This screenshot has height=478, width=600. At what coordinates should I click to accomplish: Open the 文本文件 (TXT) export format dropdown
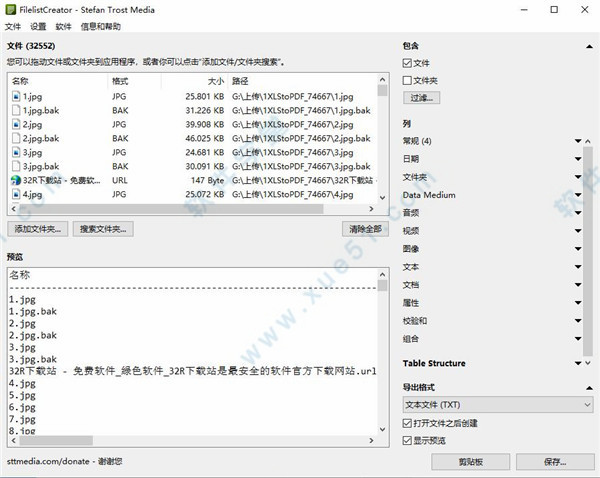point(497,405)
